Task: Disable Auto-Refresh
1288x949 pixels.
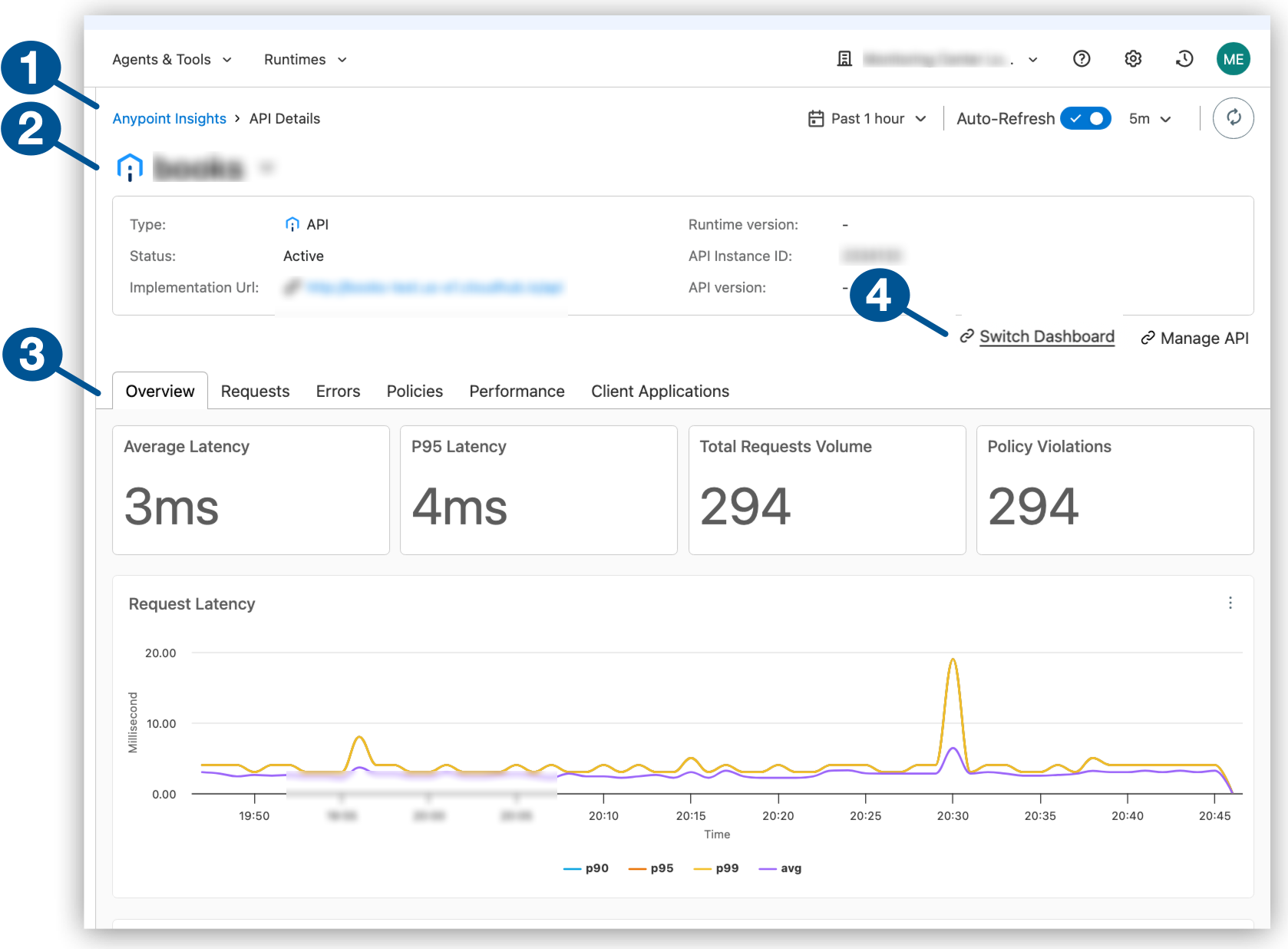Action: tap(1085, 118)
